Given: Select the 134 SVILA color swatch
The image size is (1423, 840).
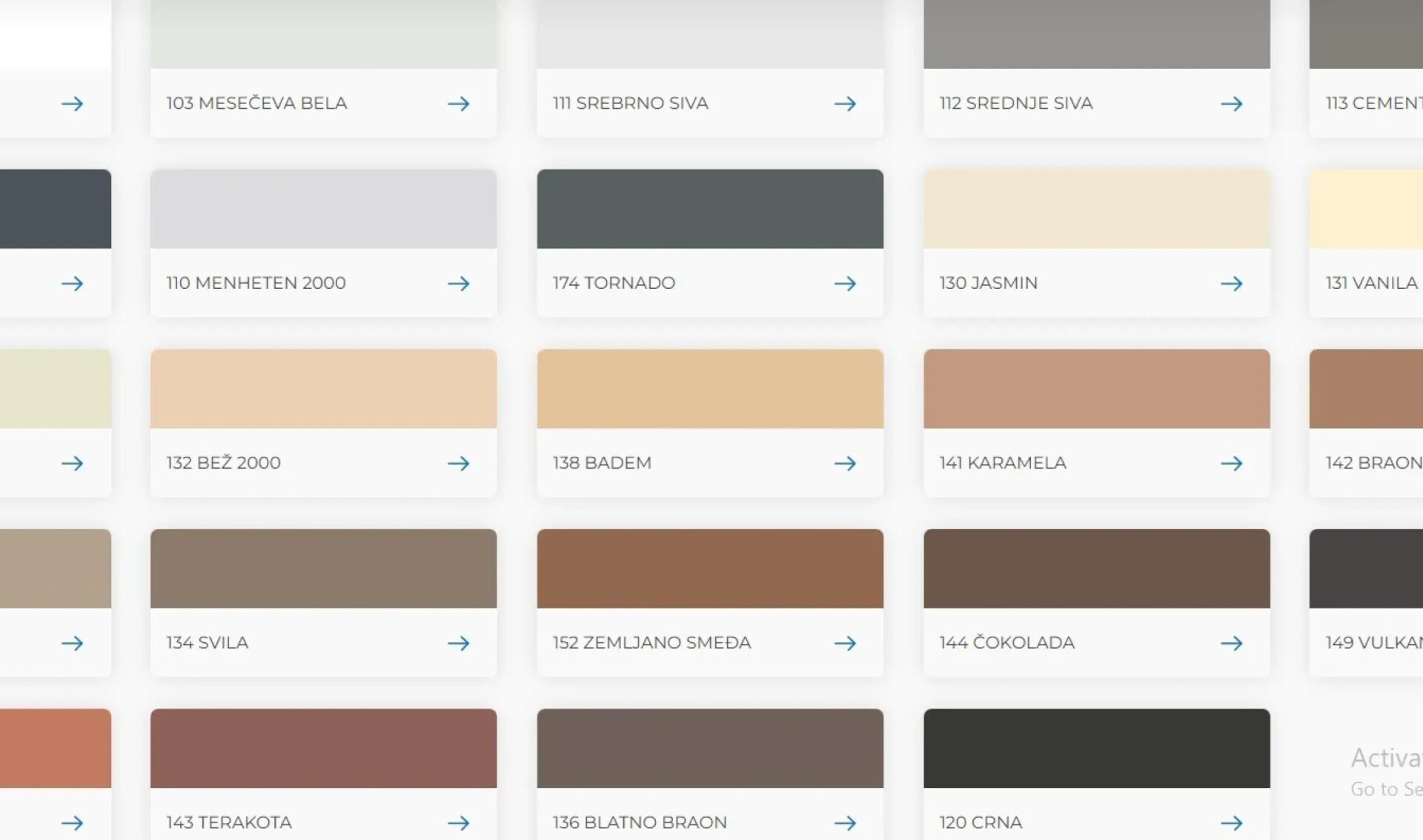Looking at the screenshot, I should click(323, 568).
